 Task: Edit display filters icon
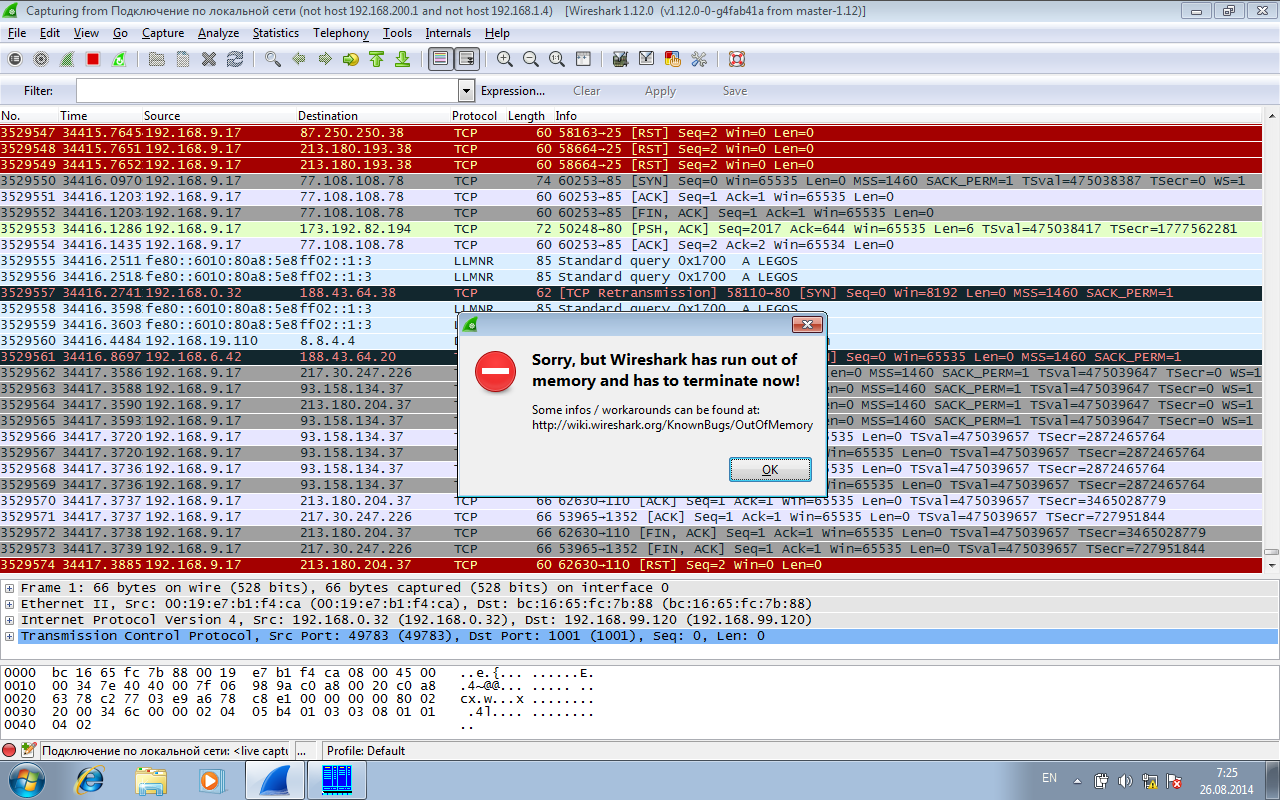pyautogui.click(x=647, y=59)
